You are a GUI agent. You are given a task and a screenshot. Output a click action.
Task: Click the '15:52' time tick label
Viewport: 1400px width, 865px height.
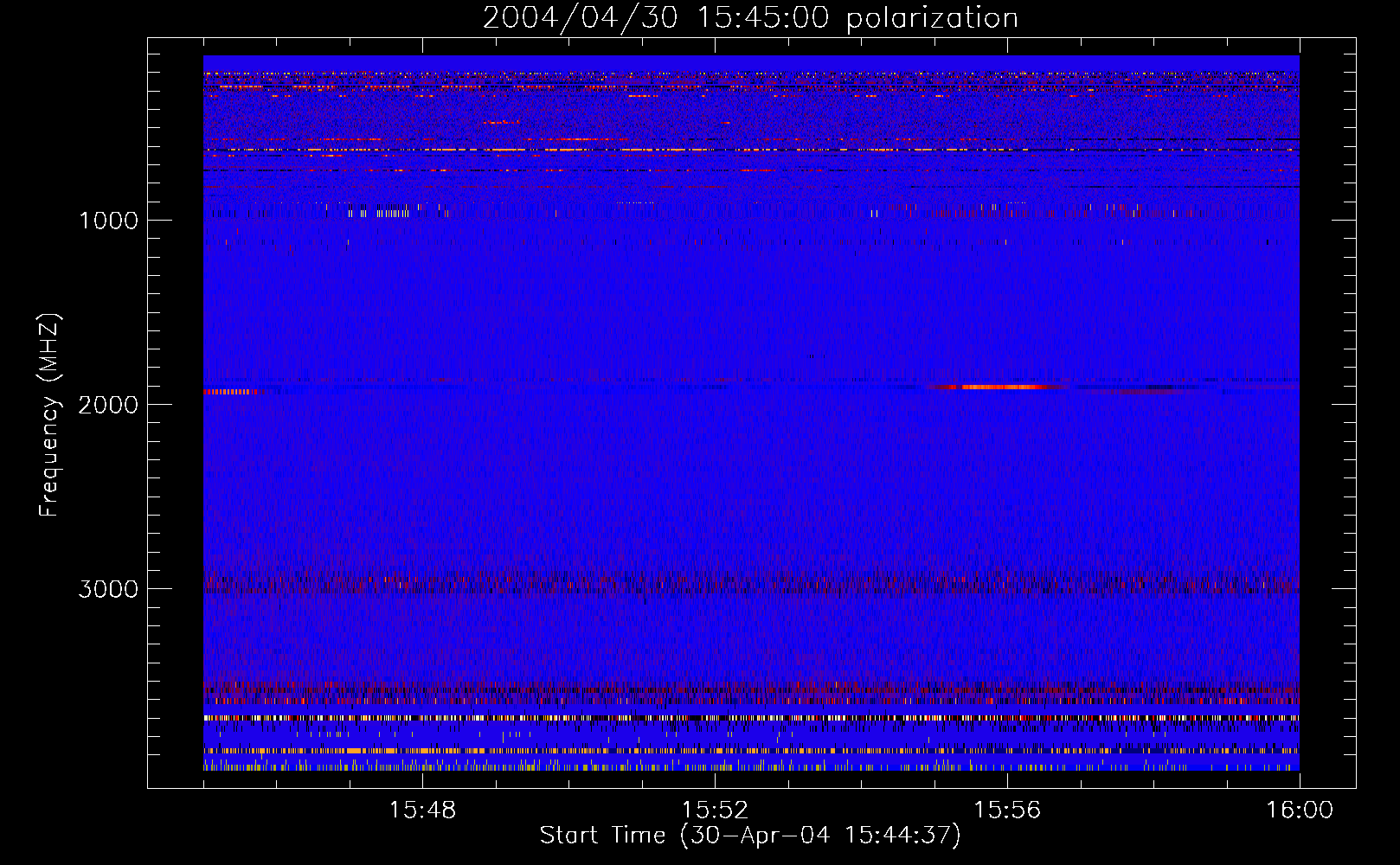coord(715,811)
